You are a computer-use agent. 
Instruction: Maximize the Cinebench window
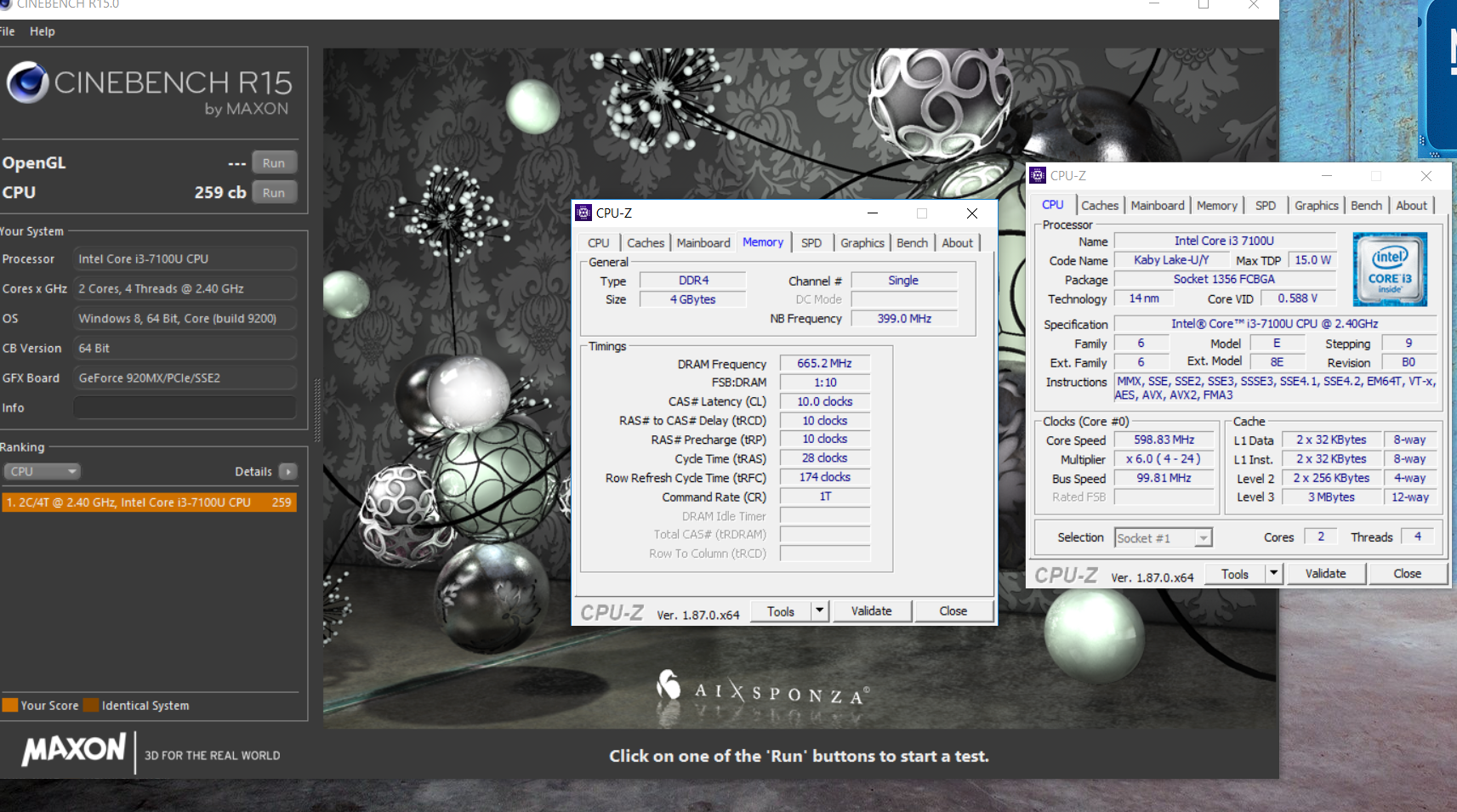(x=1204, y=4)
